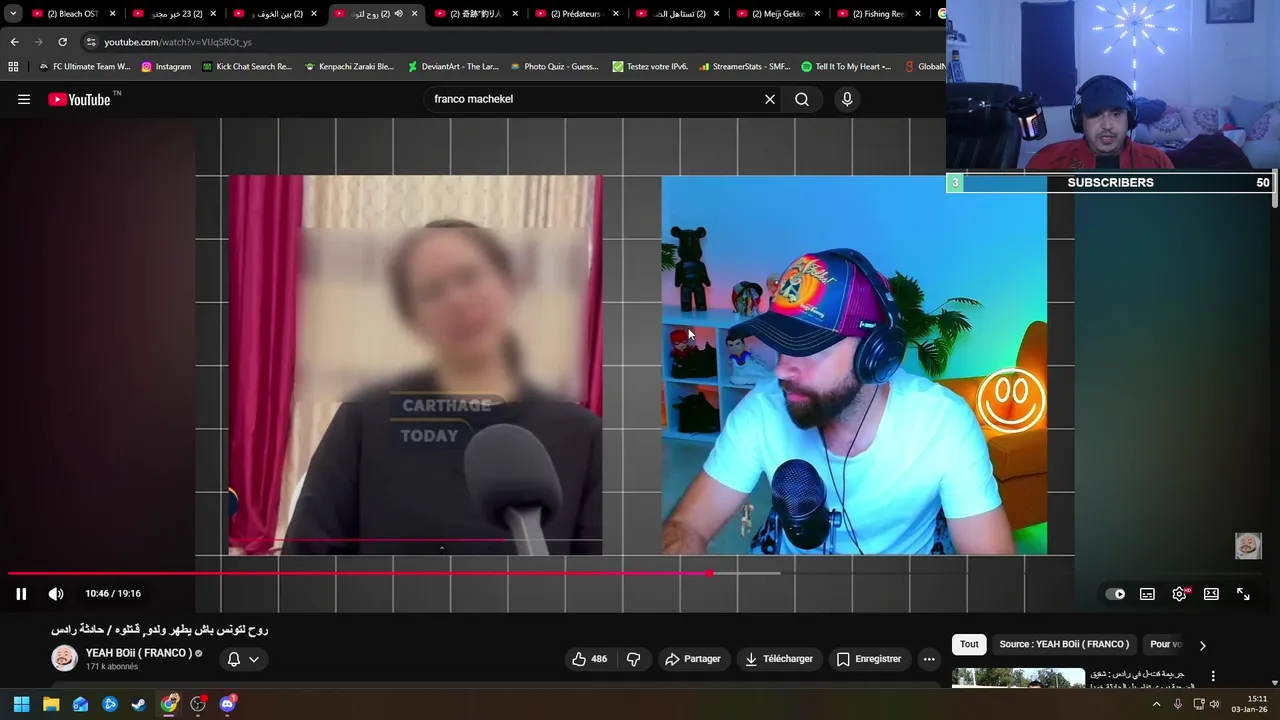The width and height of the screenshot is (1280, 720).
Task: Go forward in browser
Action: tap(38, 42)
